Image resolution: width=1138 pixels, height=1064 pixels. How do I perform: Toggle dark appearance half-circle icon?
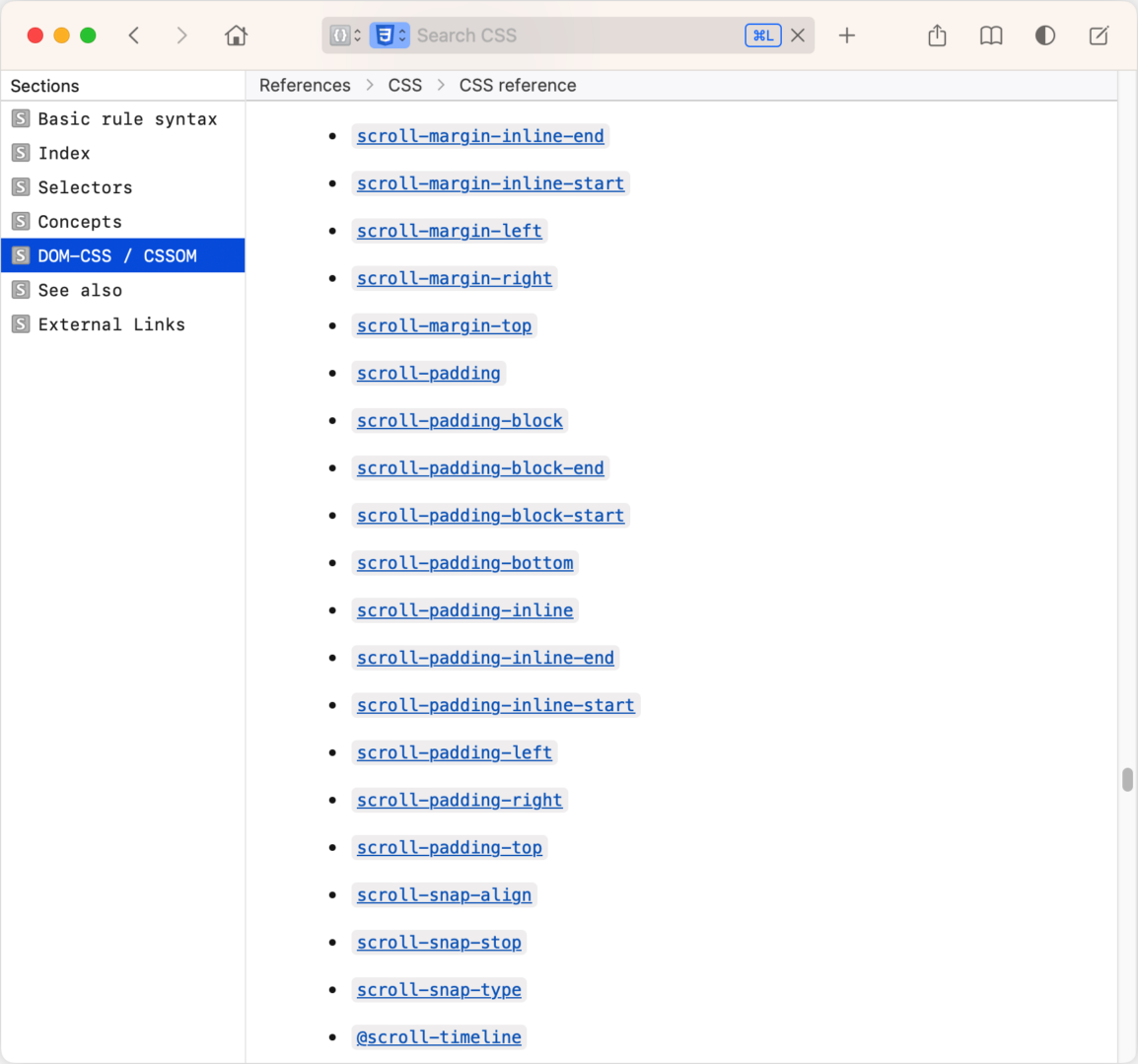click(1045, 35)
